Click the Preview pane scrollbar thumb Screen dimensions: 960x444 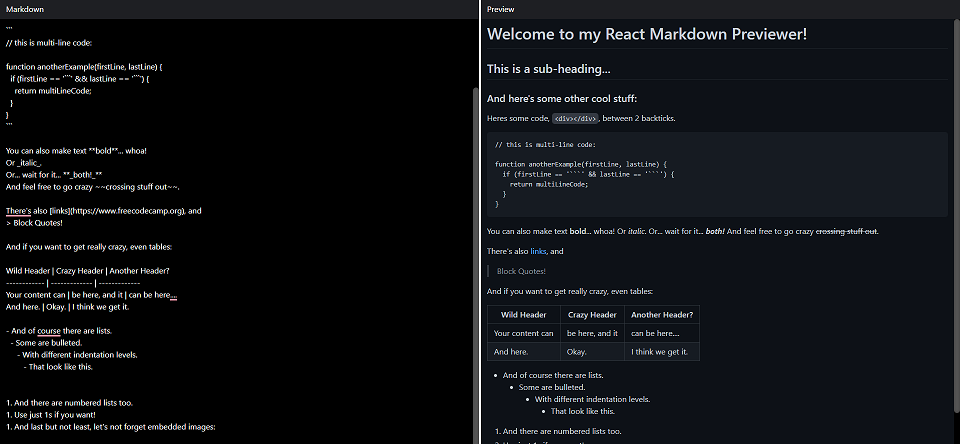point(957,214)
